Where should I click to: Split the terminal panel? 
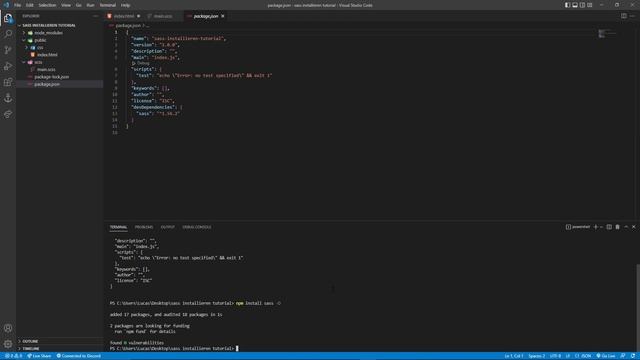[x=609, y=227]
